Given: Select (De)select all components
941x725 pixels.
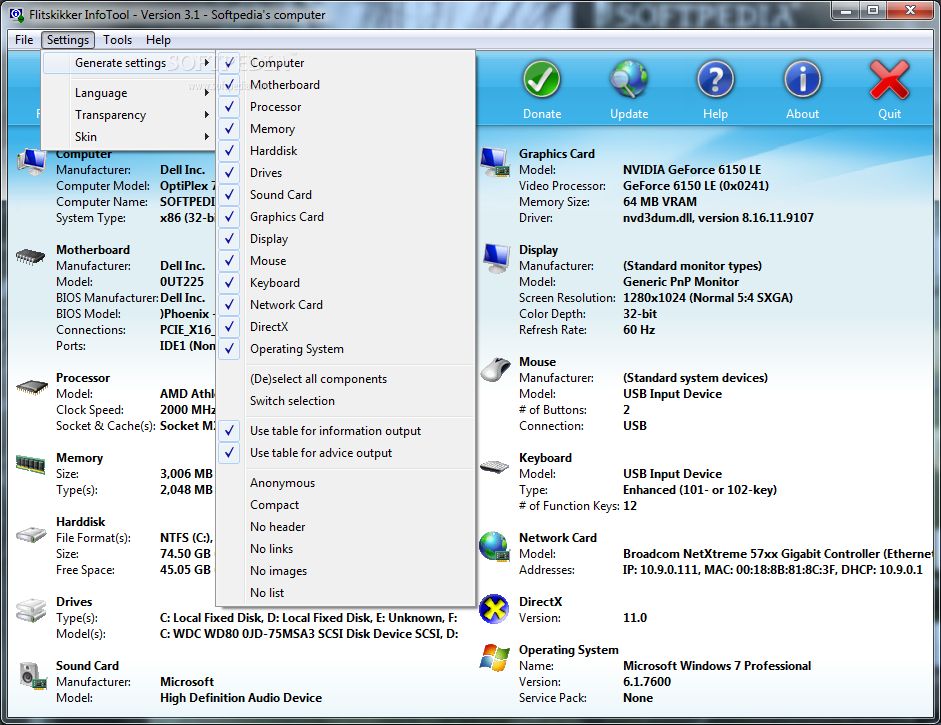Looking at the screenshot, I should click(347, 379).
